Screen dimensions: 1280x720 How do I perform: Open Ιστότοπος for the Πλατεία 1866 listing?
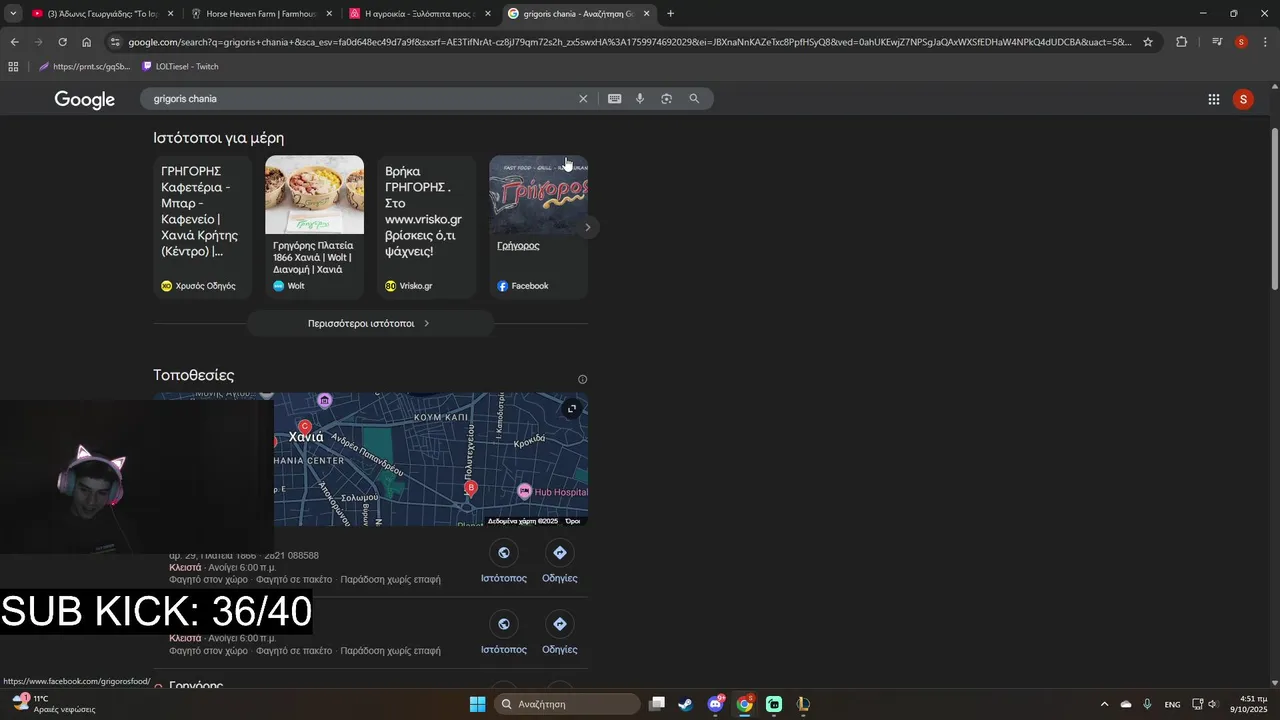[503, 563]
